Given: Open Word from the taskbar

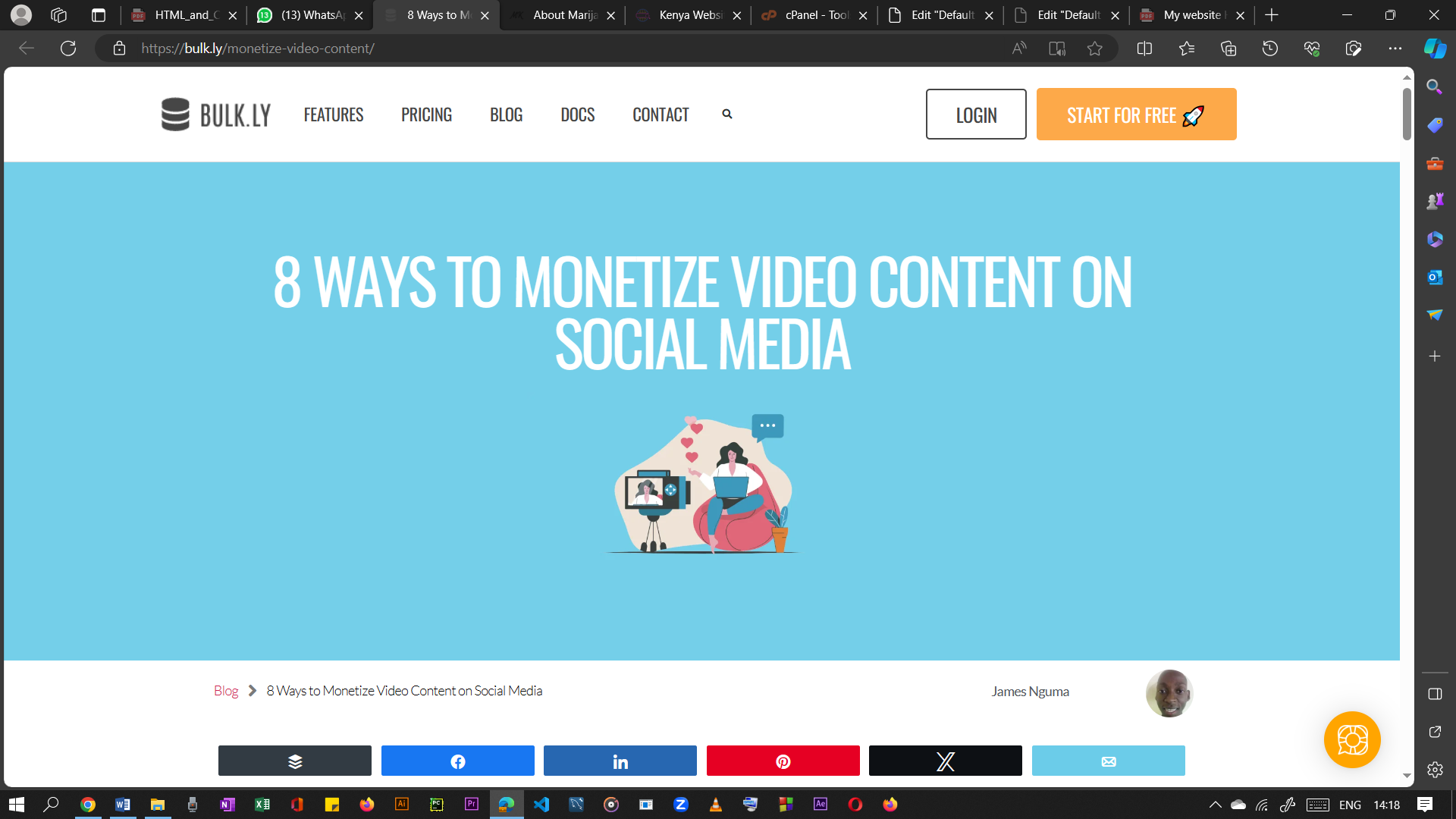Looking at the screenshot, I should click(122, 805).
